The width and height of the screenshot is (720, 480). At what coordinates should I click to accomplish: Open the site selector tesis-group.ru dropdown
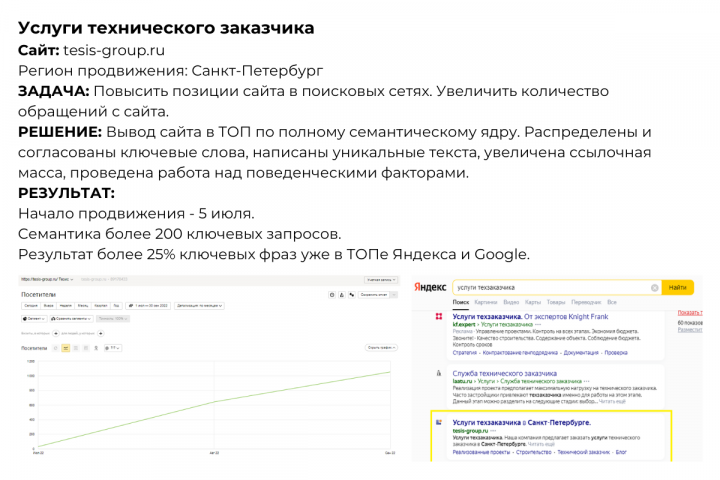(47, 279)
